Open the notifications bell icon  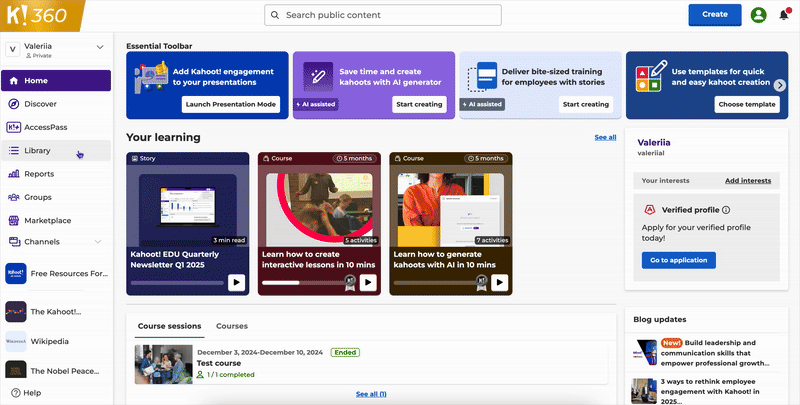coord(783,15)
